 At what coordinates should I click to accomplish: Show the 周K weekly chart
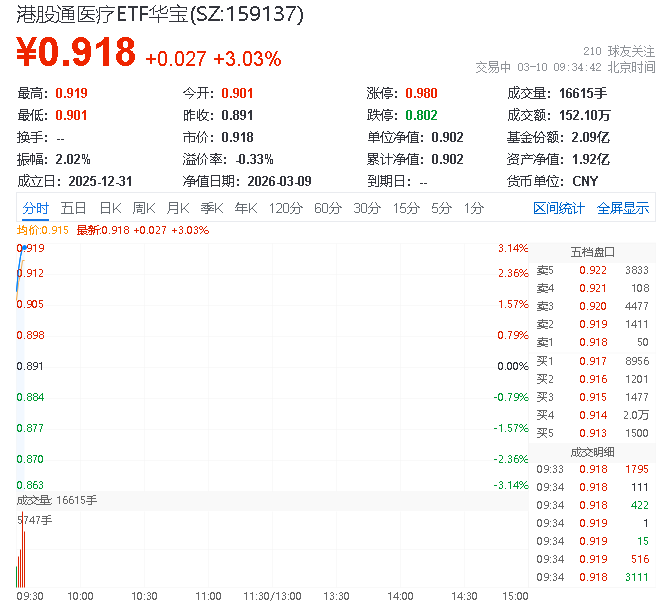144,208
